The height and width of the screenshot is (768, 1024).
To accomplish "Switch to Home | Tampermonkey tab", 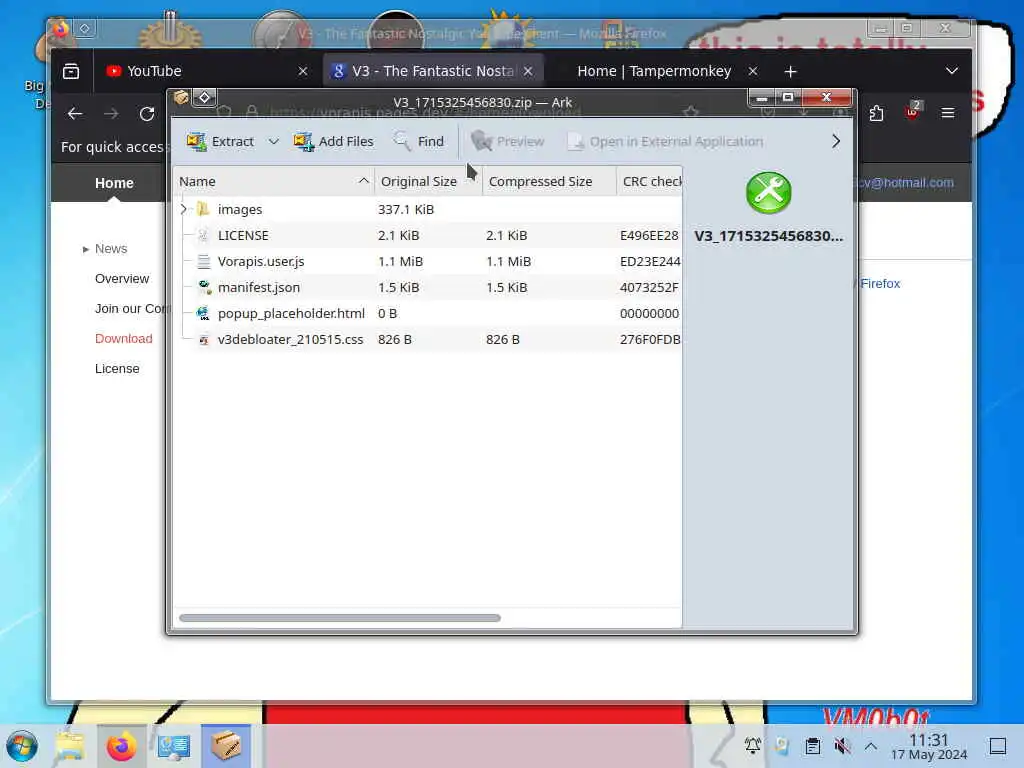I will point(654,71).
